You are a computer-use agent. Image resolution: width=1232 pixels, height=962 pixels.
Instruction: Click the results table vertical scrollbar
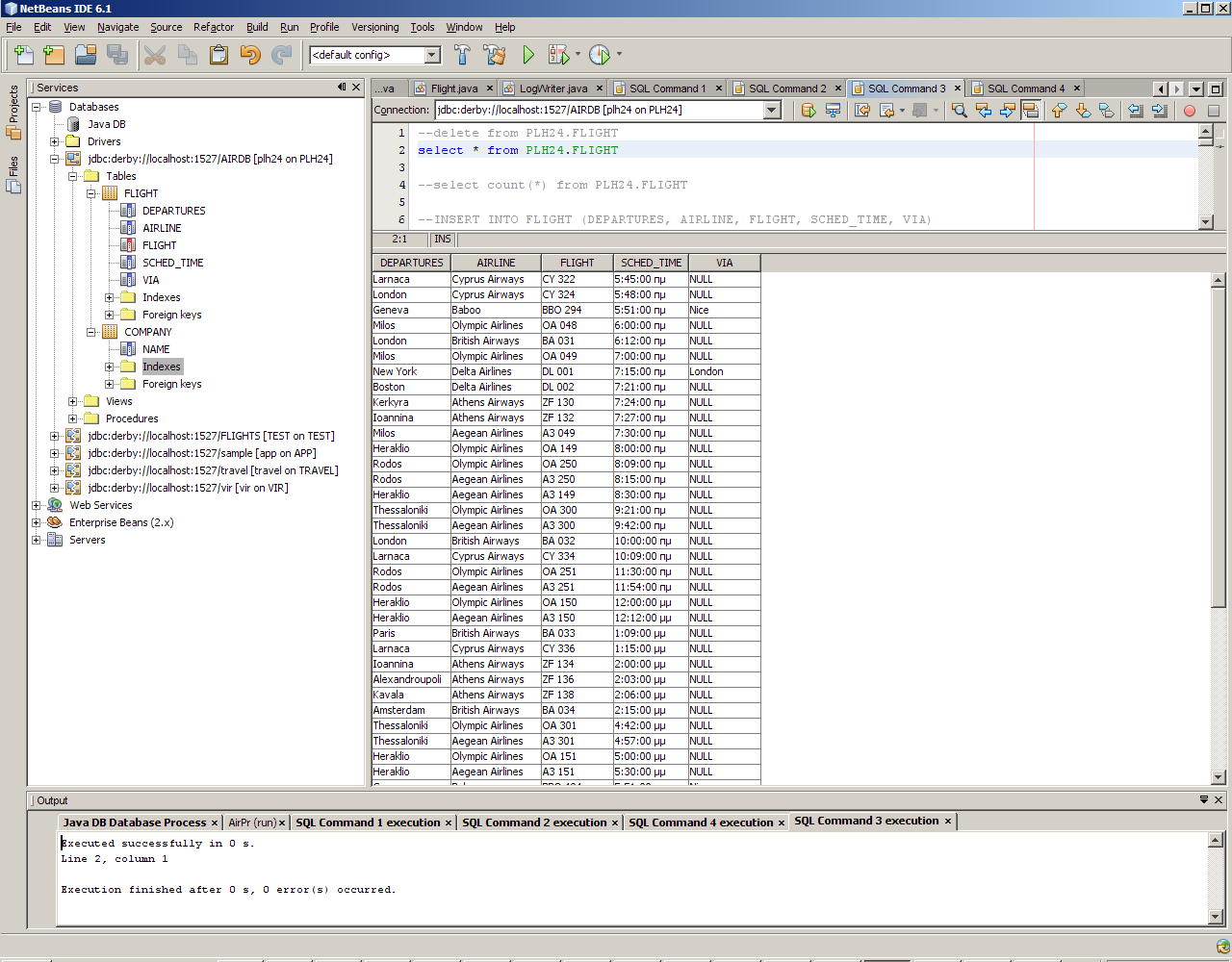(x=1219, y=447)
